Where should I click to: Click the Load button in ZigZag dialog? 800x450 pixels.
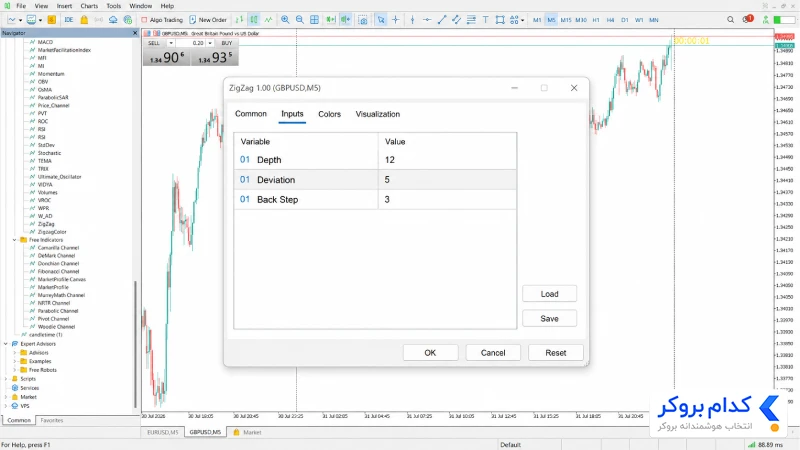(x=549, y=294)
